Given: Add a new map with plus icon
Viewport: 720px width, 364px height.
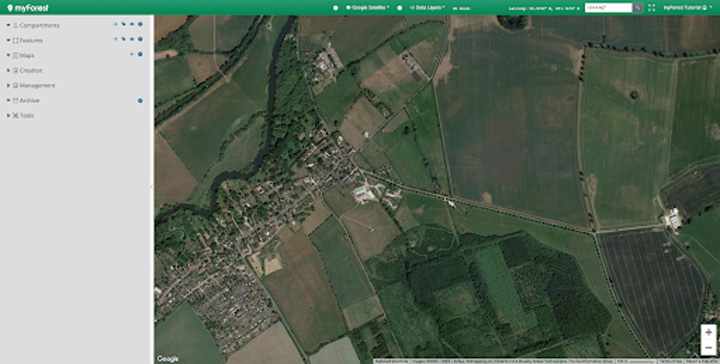Looking at the screenshot, I should tap(132, 54).
